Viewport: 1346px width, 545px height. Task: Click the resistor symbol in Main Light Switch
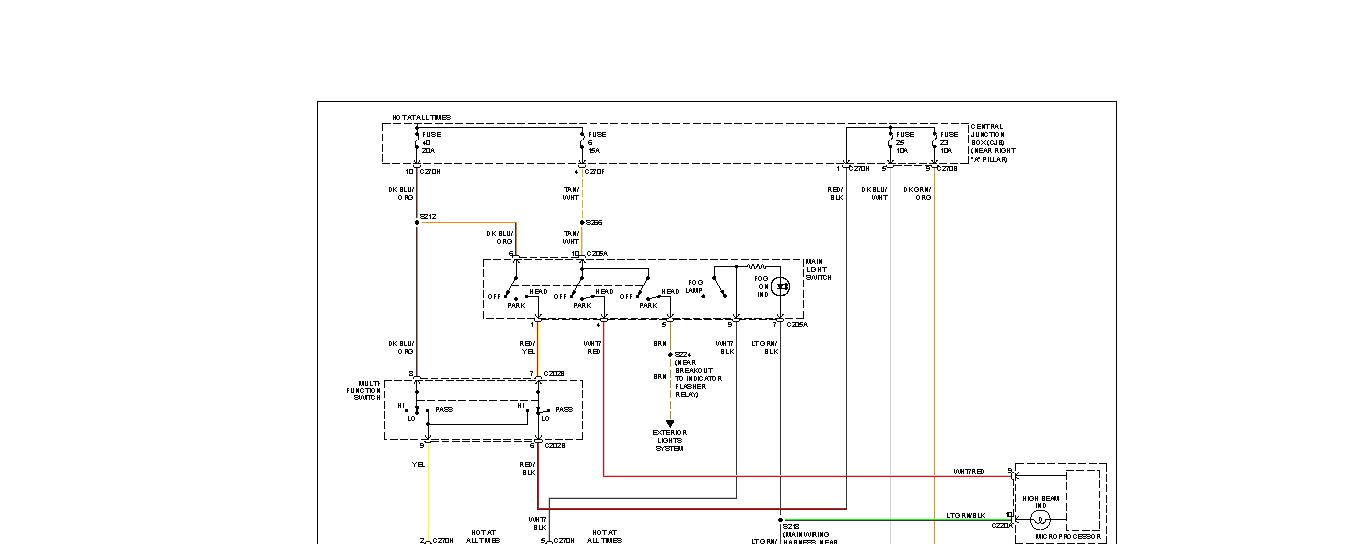point(757,267)
